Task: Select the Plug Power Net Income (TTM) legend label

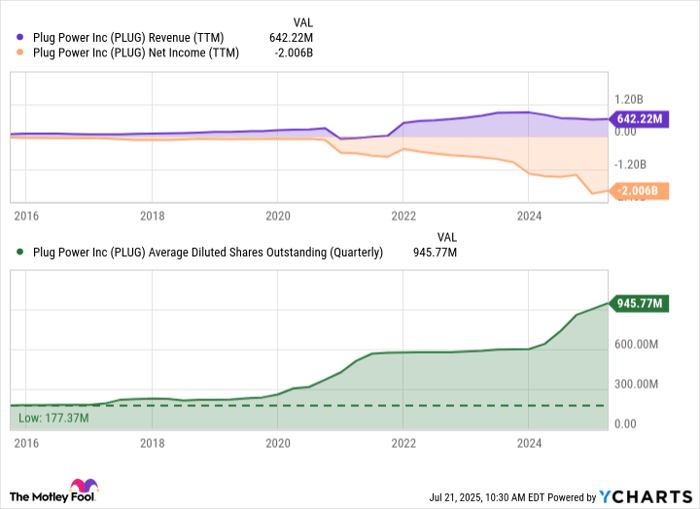Action: (136, 53)
